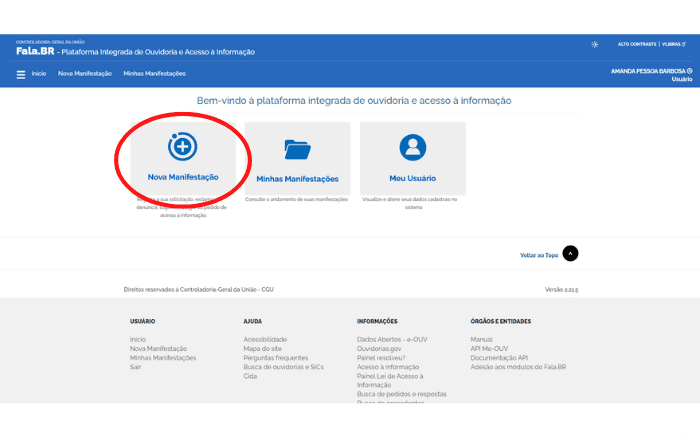Click the Fala.BR logo
This screenshot has height=440, width=700.
point(34,51)
